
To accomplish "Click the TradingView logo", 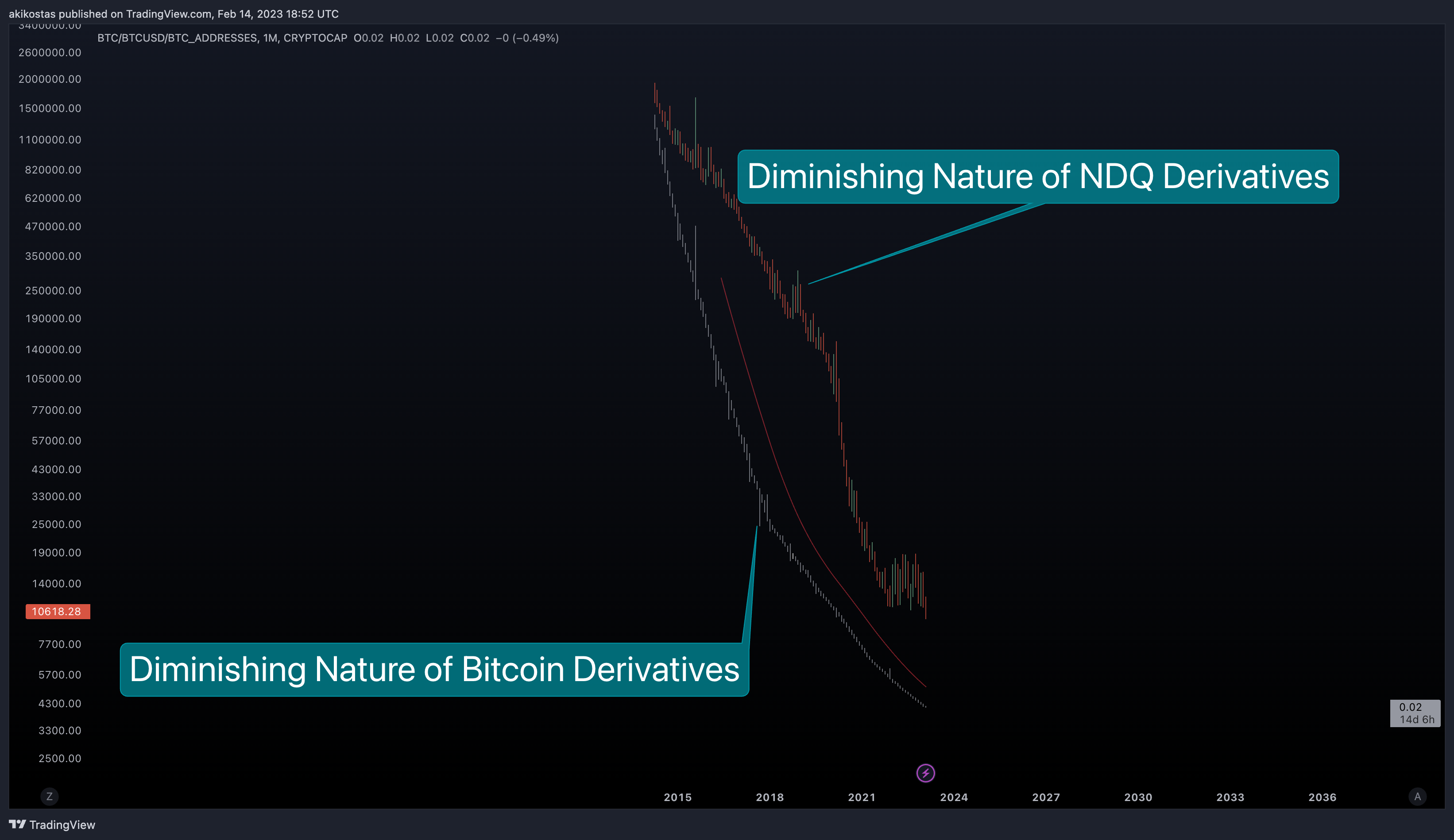I will pos(52,825).
